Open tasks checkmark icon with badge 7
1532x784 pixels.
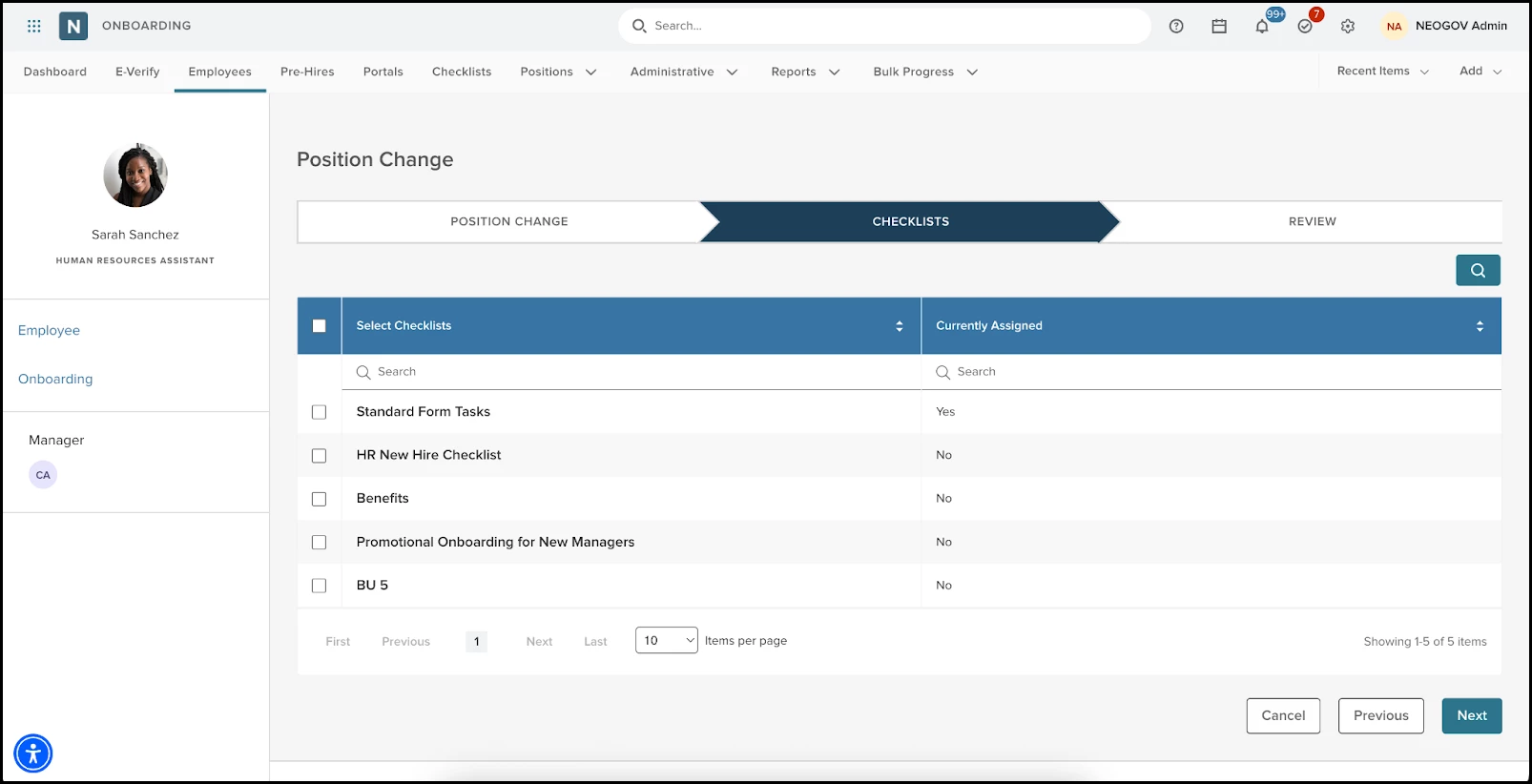pyautogui.click(x=1305, y=27)
